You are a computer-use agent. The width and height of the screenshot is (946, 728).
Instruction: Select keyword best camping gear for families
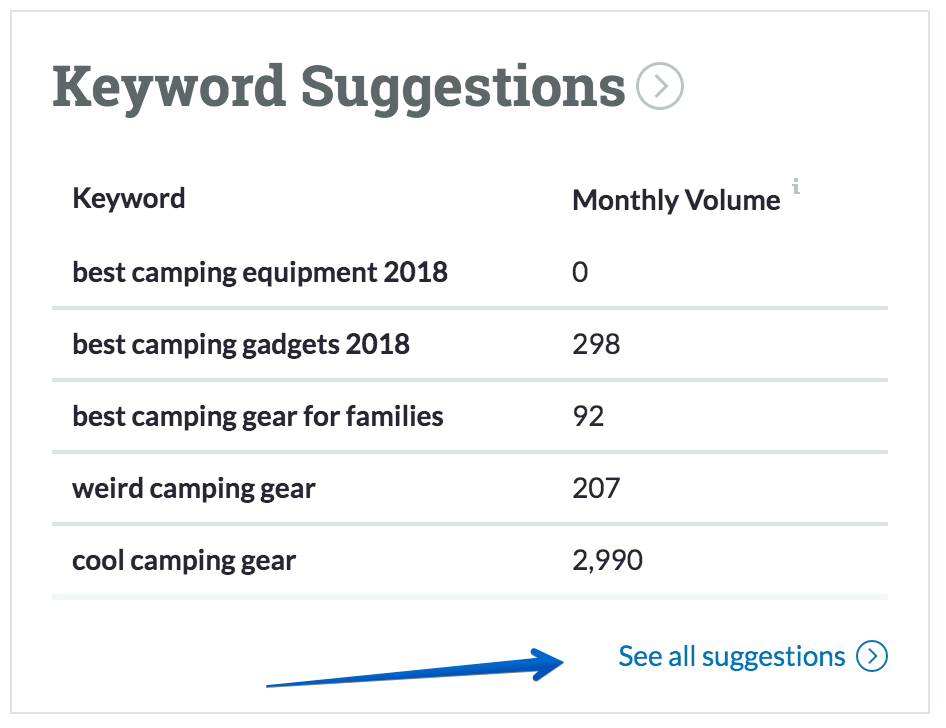(258, 417)
